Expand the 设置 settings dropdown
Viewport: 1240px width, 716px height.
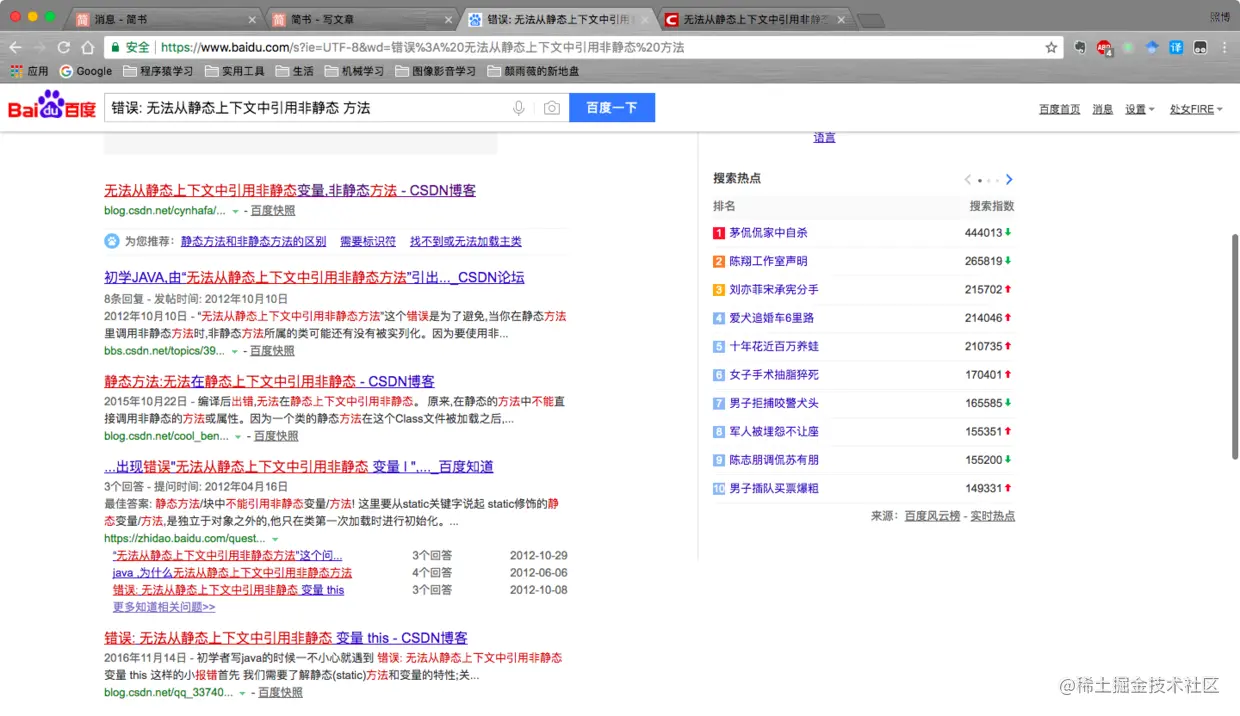1140,109
